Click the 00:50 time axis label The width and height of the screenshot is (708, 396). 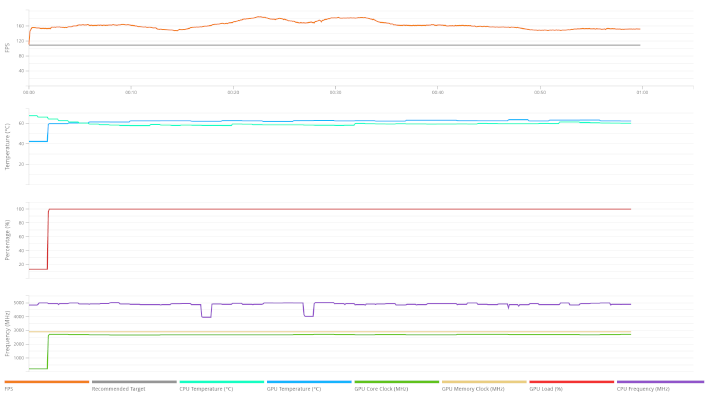(540, 92)
